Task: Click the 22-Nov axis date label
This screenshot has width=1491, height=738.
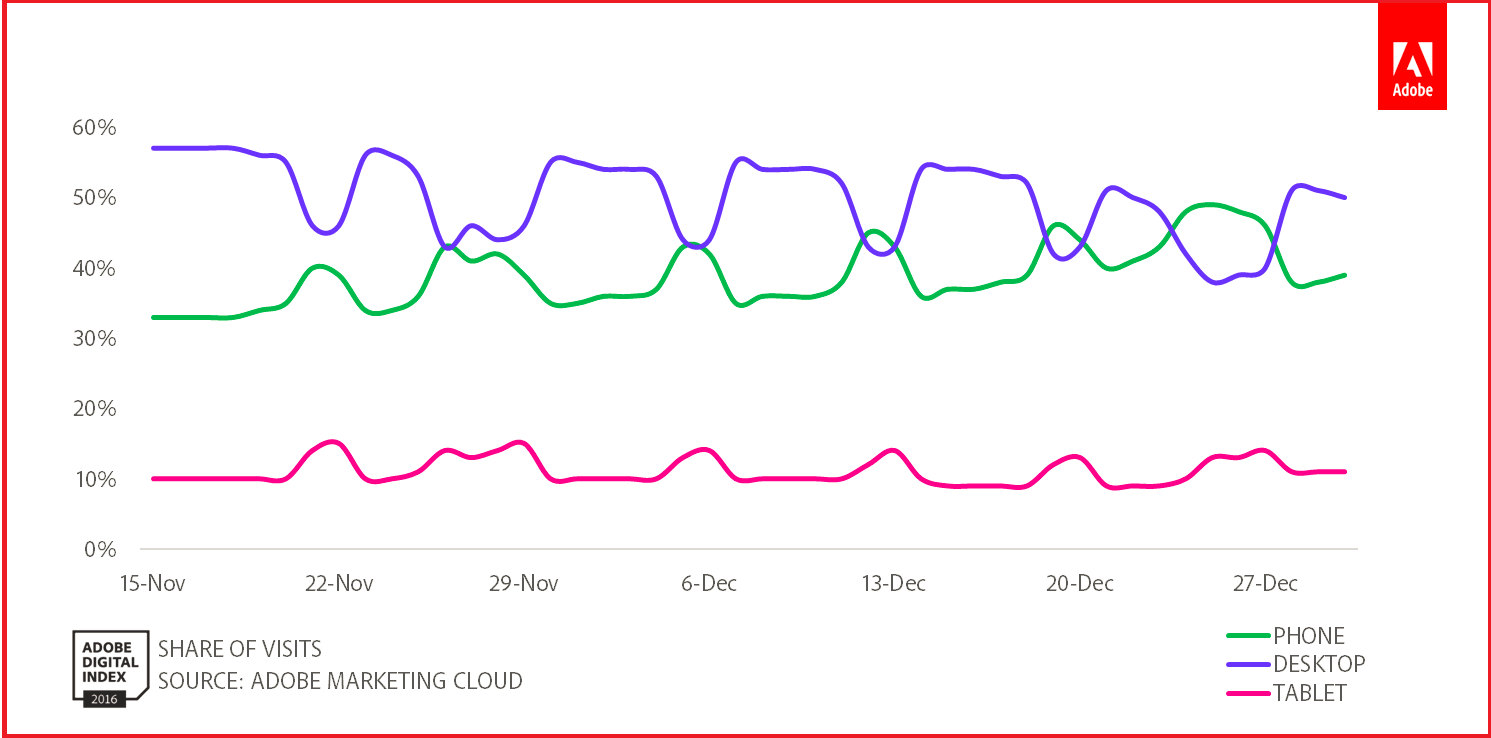Action: click(339, 583)
